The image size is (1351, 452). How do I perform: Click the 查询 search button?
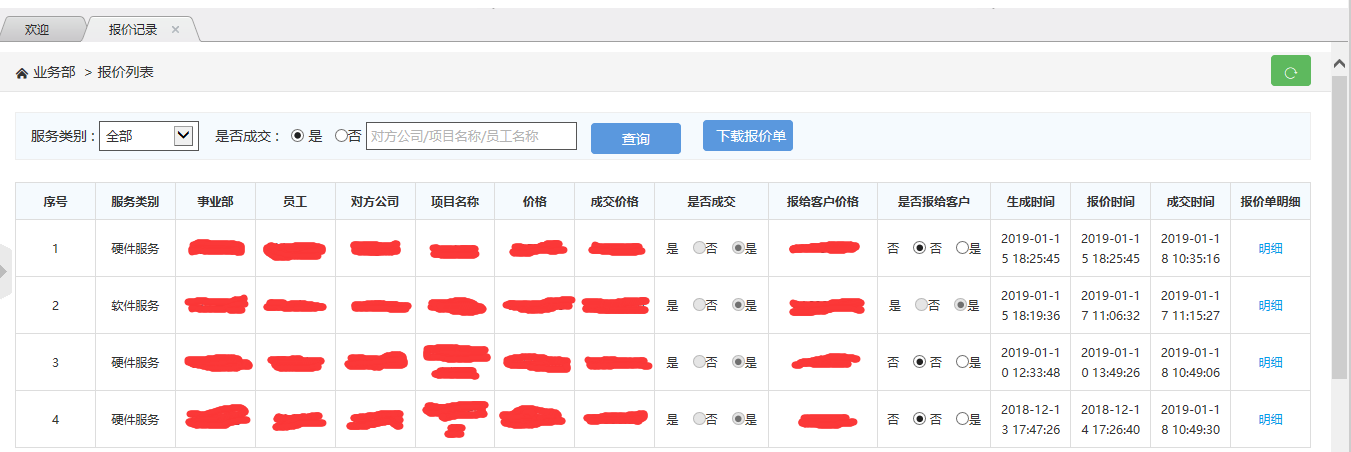click(635, 139)
